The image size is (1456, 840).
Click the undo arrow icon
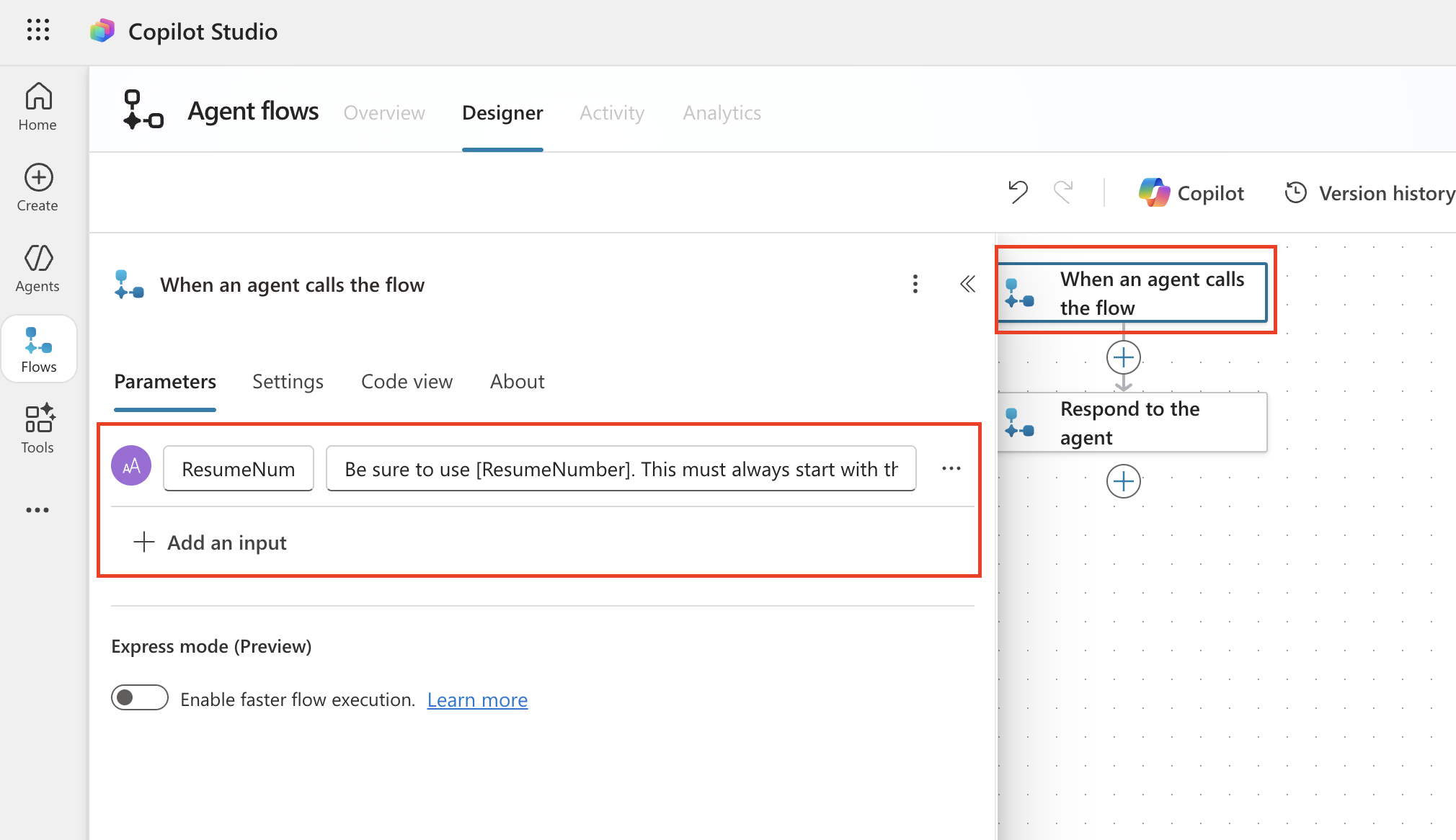point(1017,192)
